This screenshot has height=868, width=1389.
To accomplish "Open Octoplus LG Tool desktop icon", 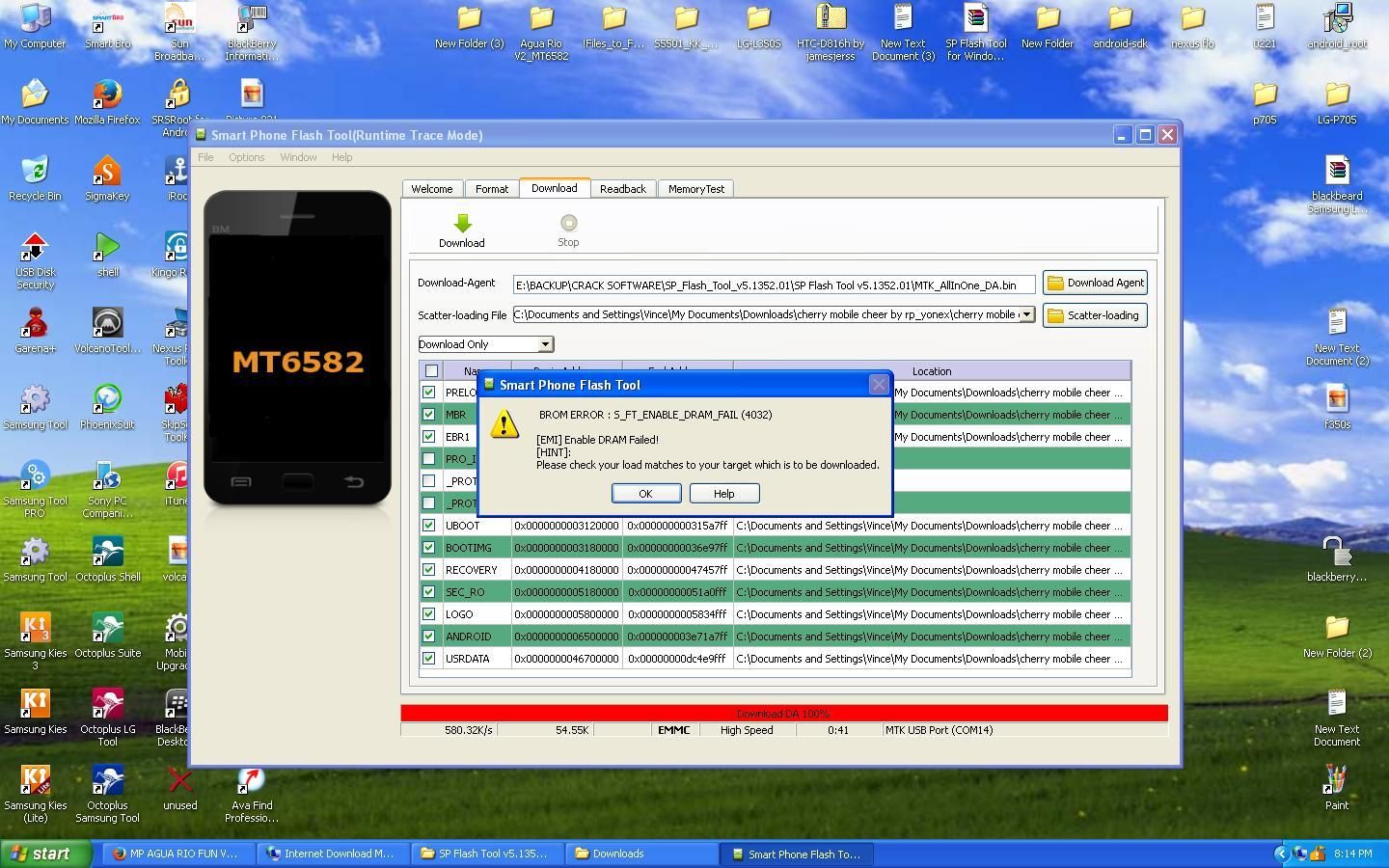I will point(107,718).
